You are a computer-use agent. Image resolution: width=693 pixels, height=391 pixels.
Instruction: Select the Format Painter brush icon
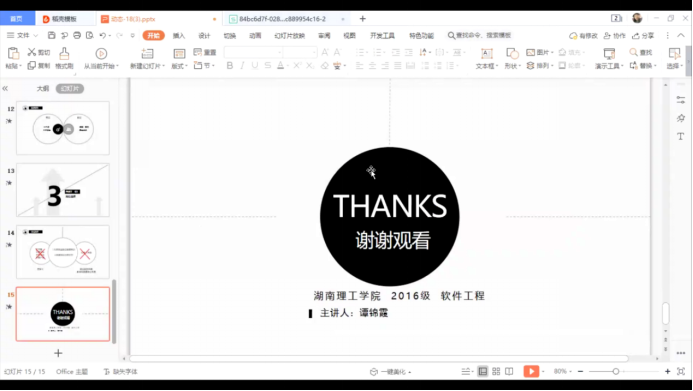pos(64,53)
